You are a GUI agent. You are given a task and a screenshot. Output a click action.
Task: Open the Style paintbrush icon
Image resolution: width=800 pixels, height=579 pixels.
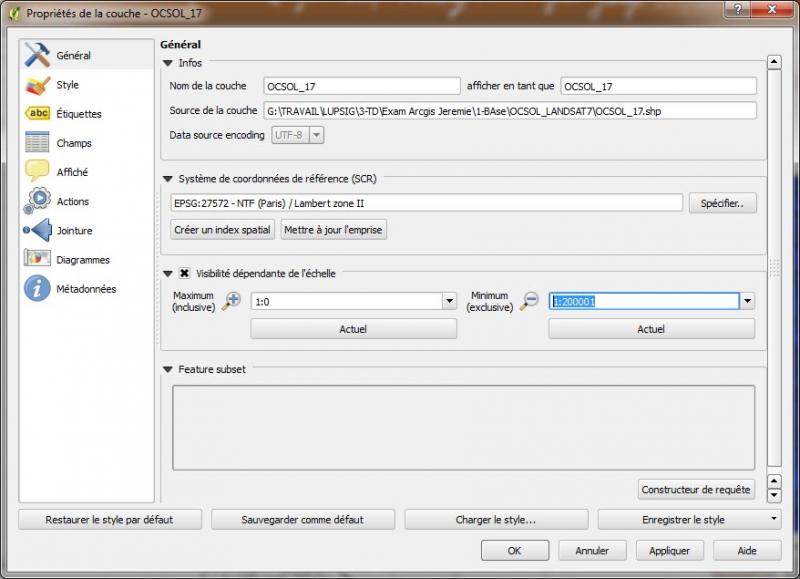point(38,85)
